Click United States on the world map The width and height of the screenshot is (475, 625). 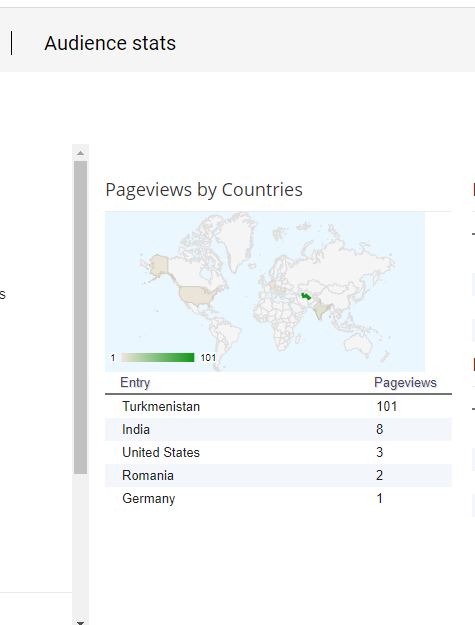[197, 295]
